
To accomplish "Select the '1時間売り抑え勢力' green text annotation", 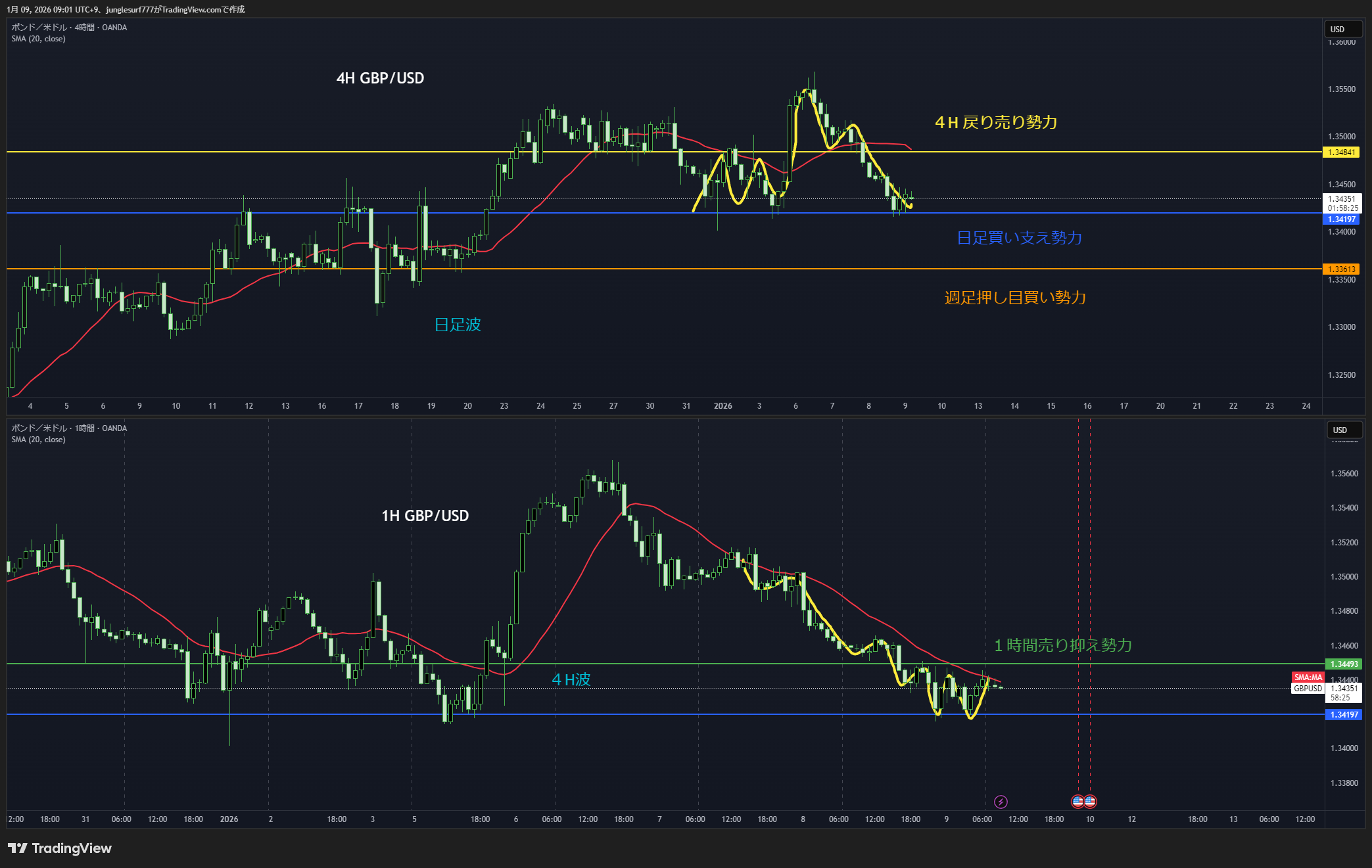I will pyautogui.click(x=1063, y=645).
